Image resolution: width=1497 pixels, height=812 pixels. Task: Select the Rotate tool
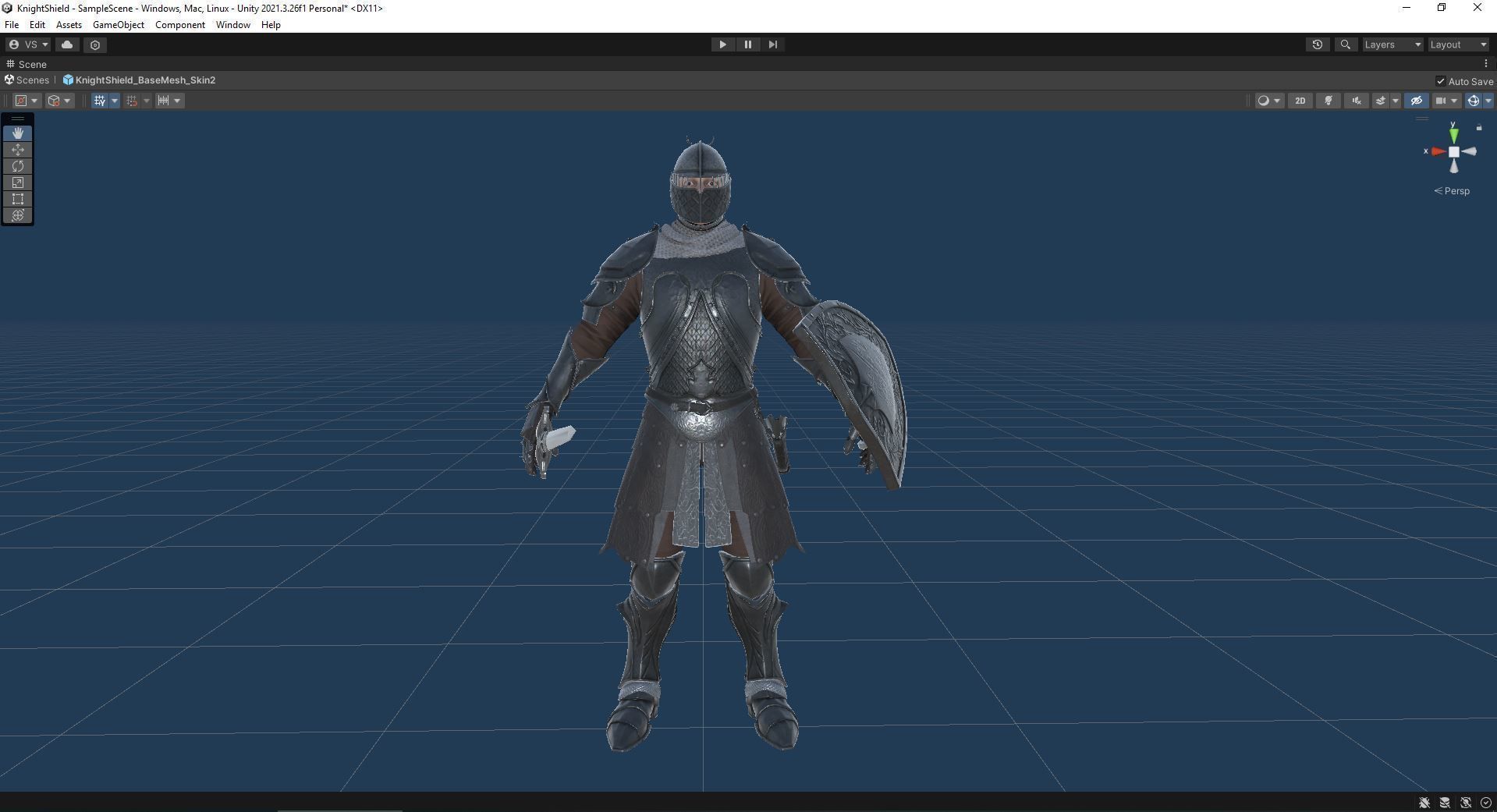point(18,166)
